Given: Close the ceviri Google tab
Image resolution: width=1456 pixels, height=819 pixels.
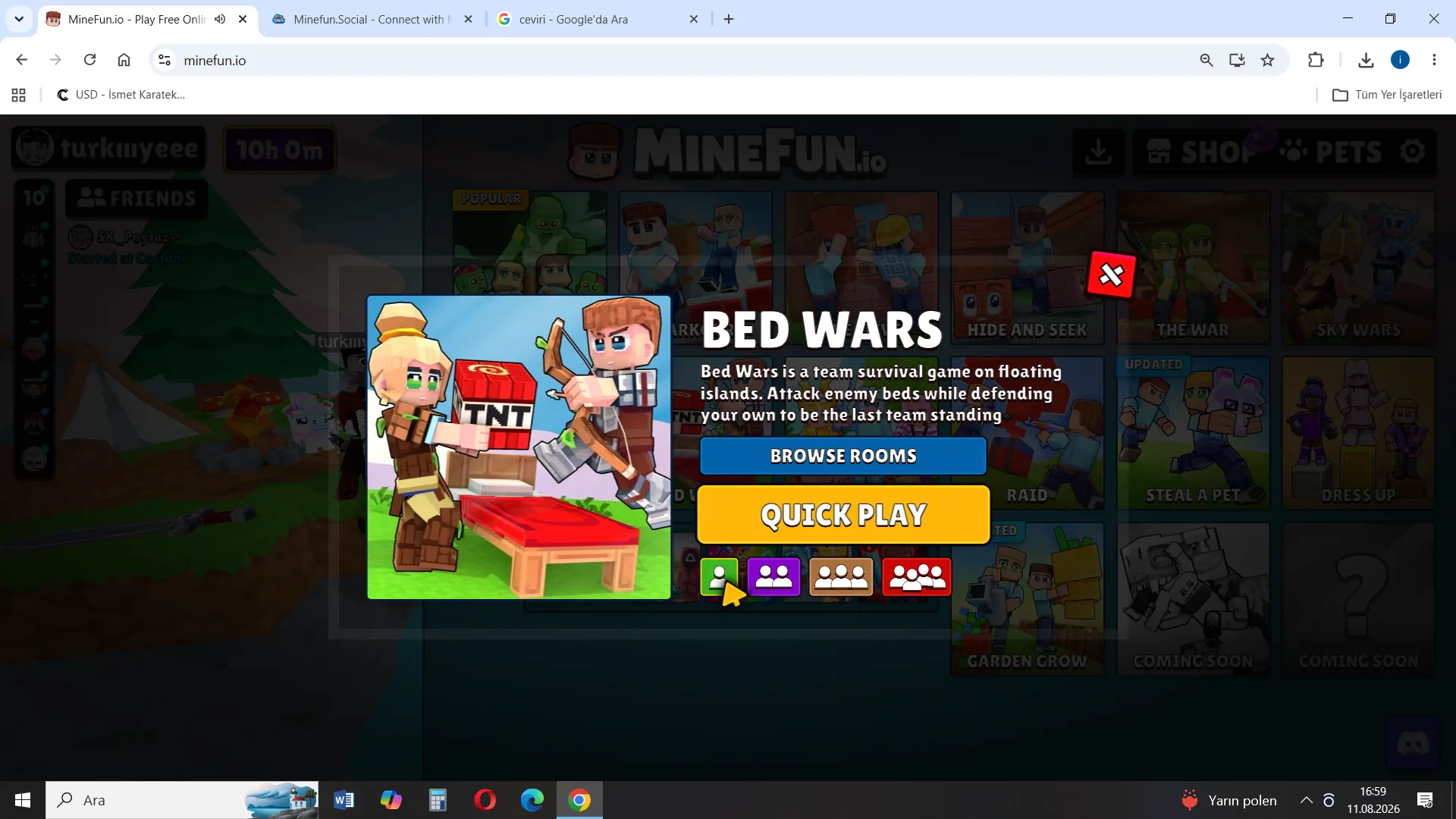Looking at the screenshot, I should [693, 19].
